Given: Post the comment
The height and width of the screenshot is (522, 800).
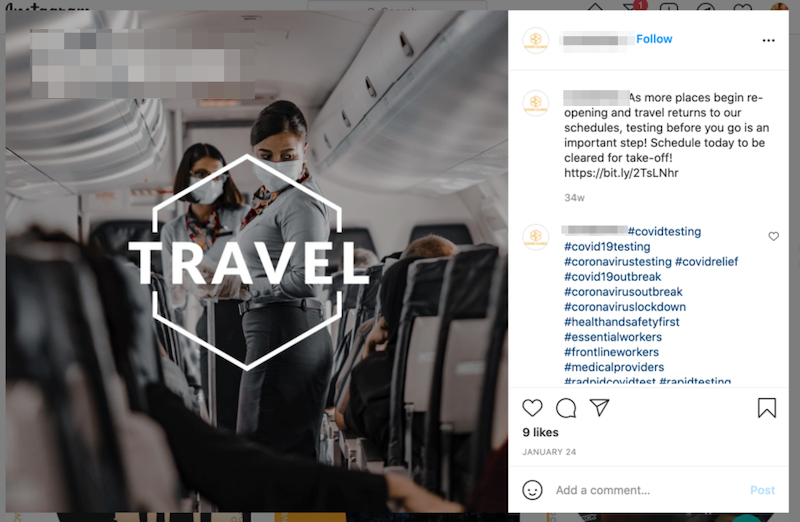Looking at the screenshot, I should 762,490.
